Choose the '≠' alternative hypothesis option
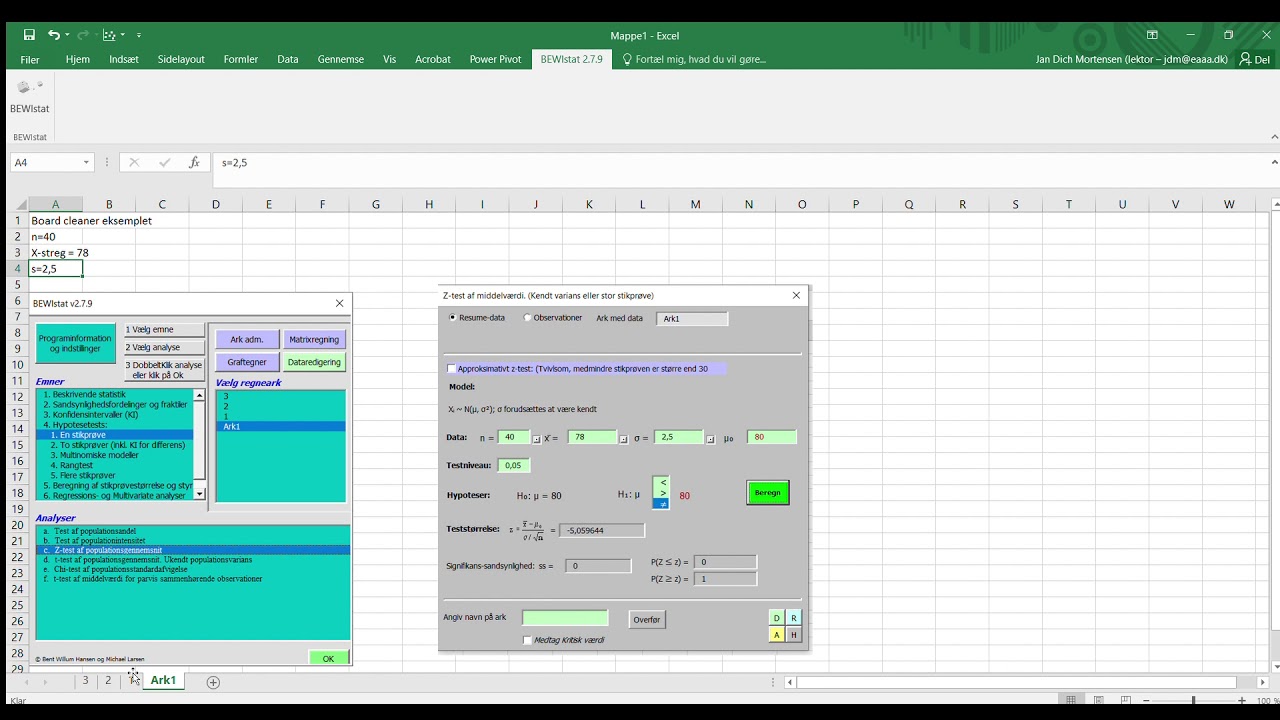Image resolution: width=1280 pixels, height=720 pixels. [x=663, y=504]
